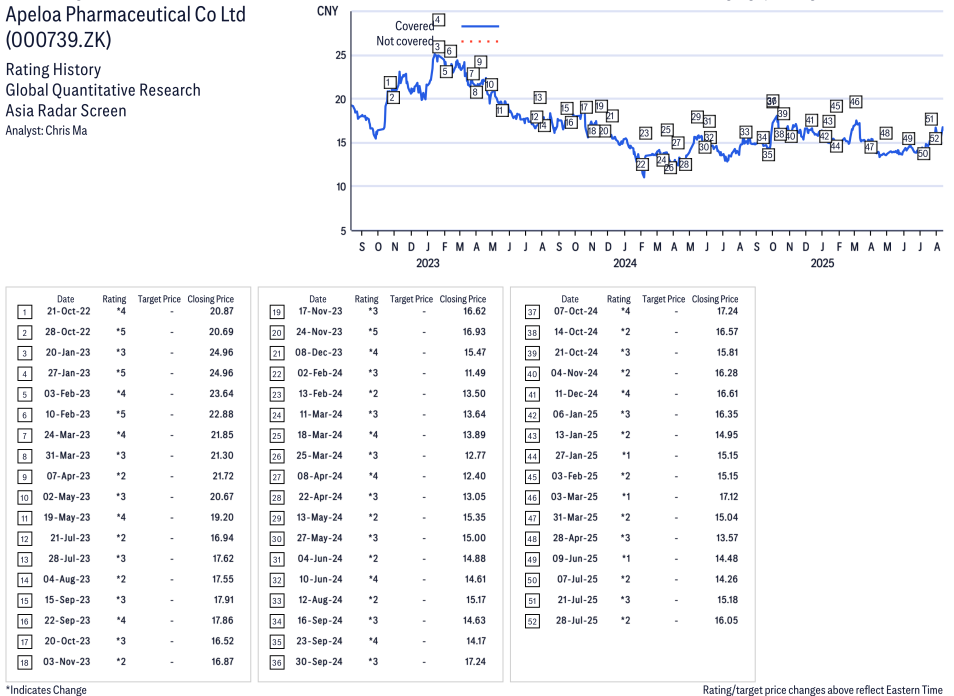
Task: Pick chart marker 33 on the price chart
Action: coord(745,132)
